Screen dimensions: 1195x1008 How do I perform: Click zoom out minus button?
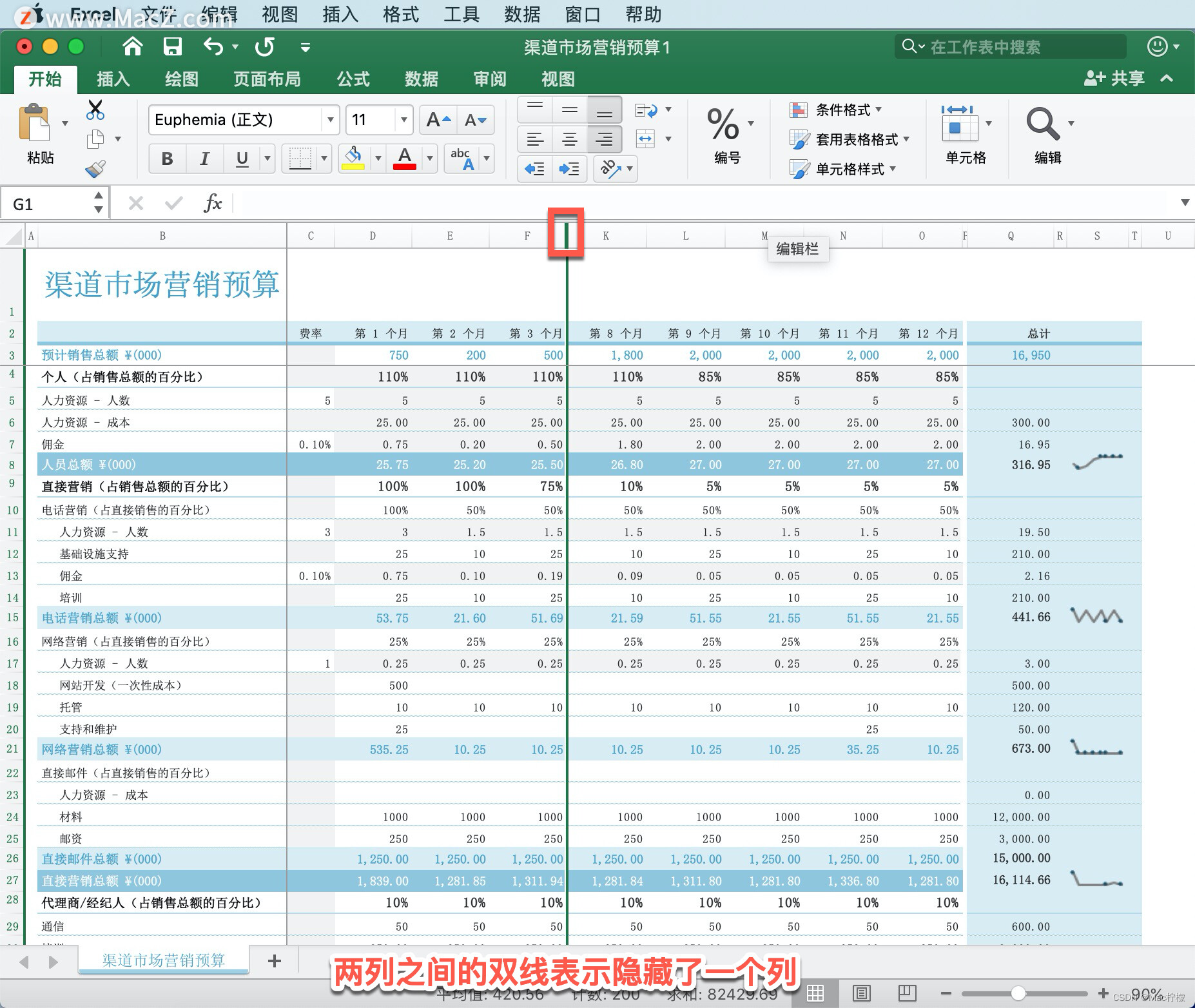(946, 993)
